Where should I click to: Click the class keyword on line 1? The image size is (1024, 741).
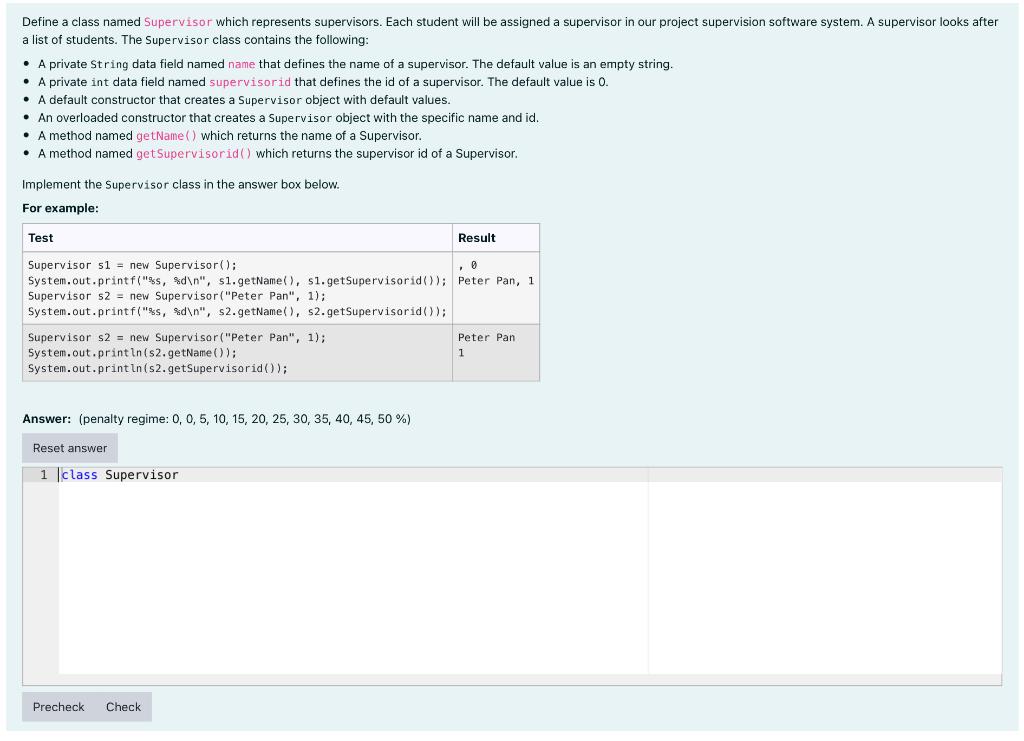(x=78, y=474)
